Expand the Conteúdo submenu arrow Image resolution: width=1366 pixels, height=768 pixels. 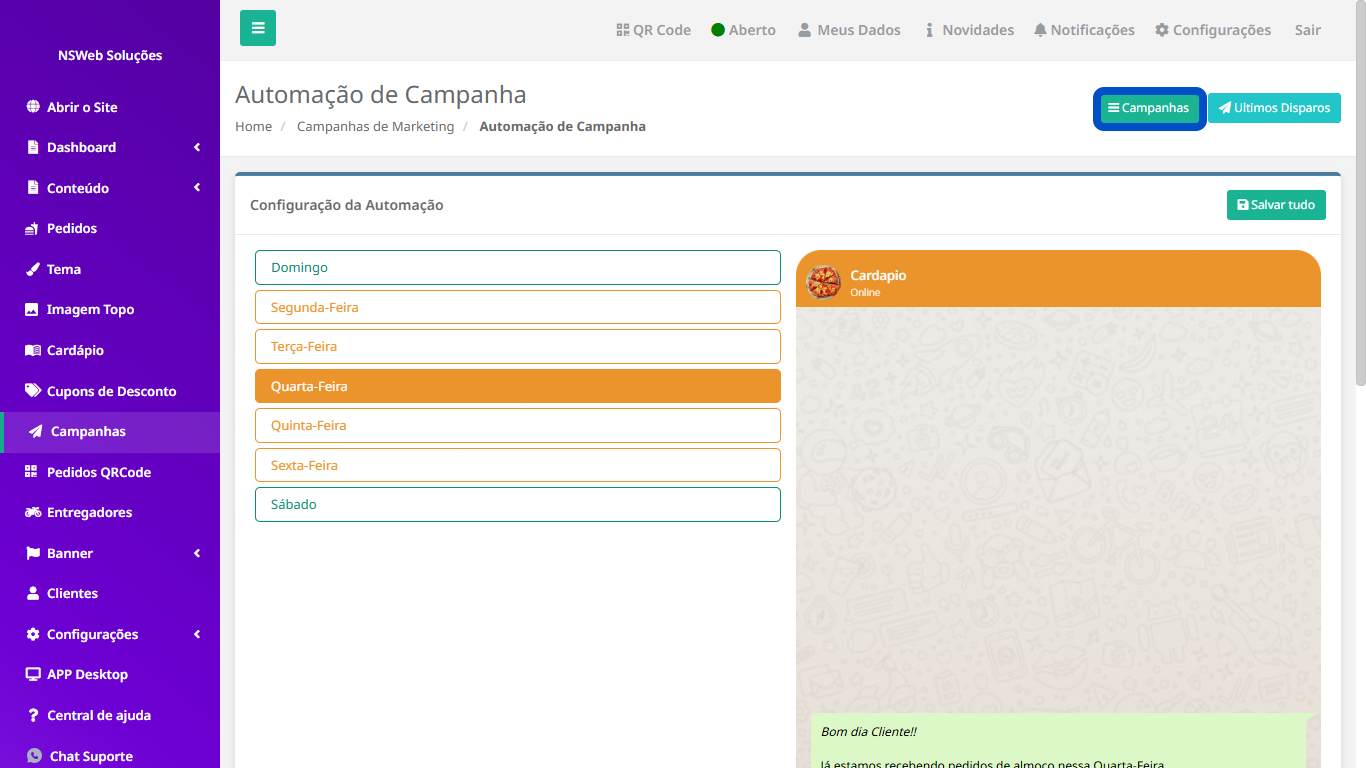pyautogui.click(x=197, y=188)
